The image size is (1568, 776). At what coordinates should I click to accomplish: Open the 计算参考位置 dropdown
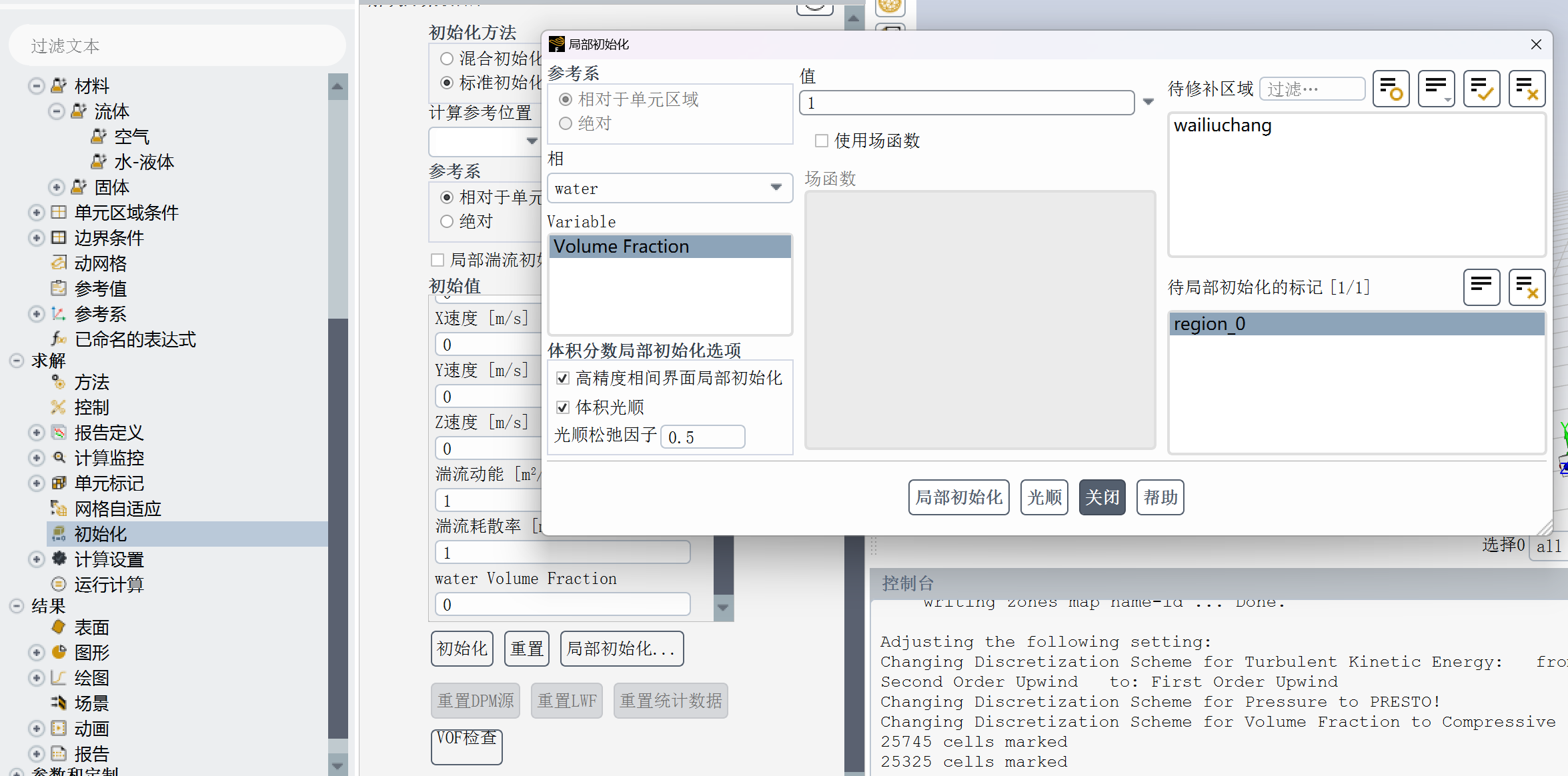[531, 141]
